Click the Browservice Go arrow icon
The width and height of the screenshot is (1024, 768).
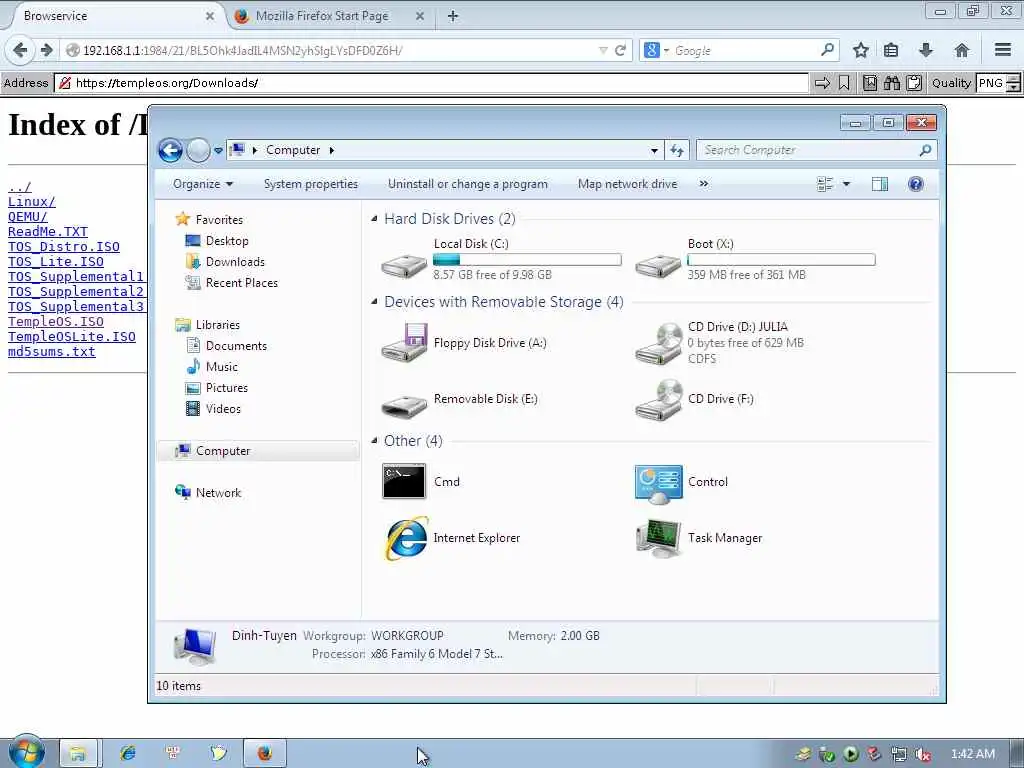click(822, 83)
